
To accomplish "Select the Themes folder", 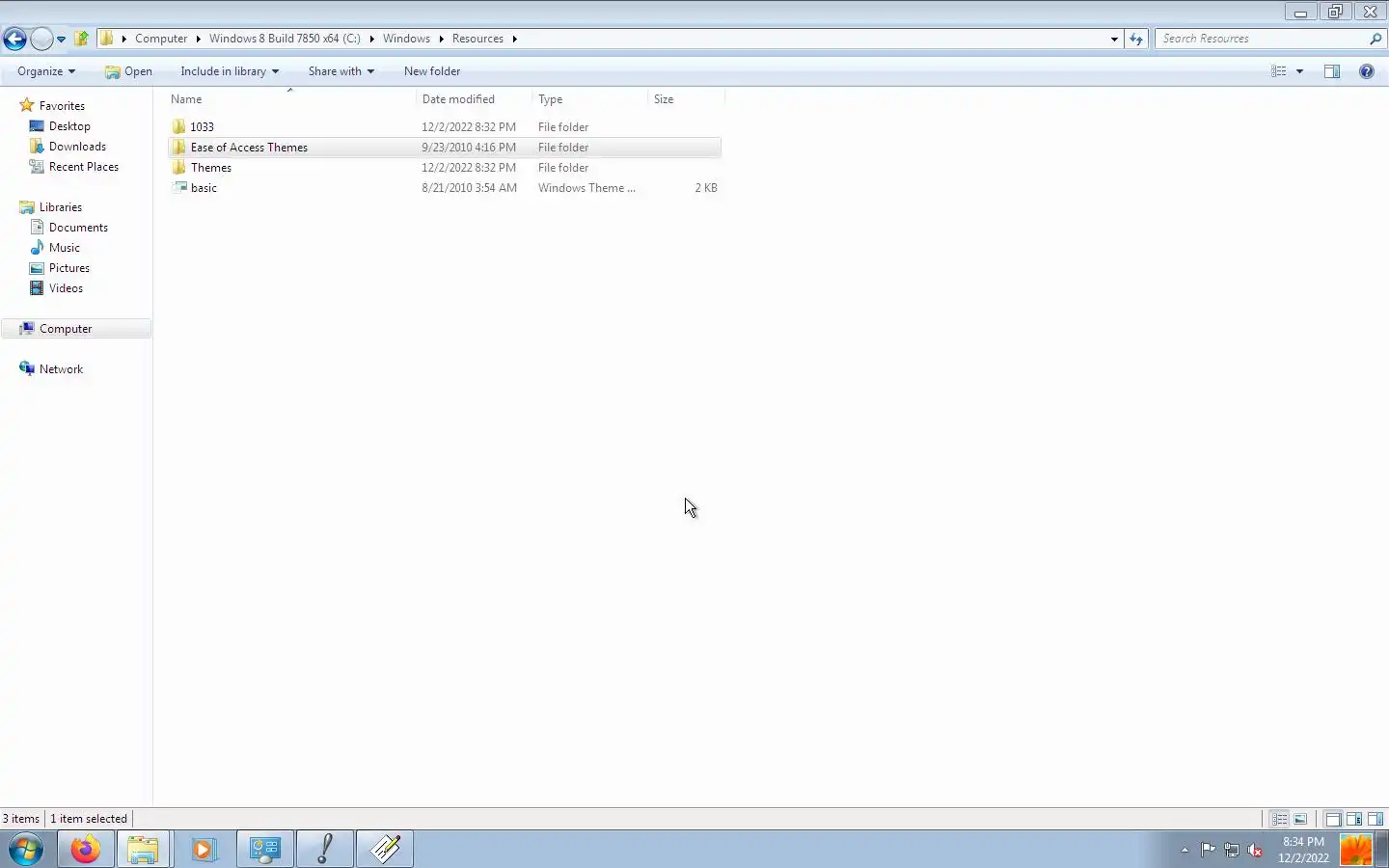I will click(x=444, y=168).
